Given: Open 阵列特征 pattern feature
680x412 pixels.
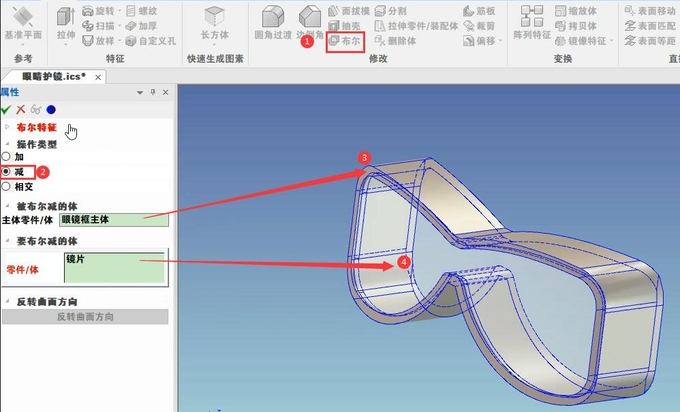Looking at the screenshot, I should tap(532, 23).
